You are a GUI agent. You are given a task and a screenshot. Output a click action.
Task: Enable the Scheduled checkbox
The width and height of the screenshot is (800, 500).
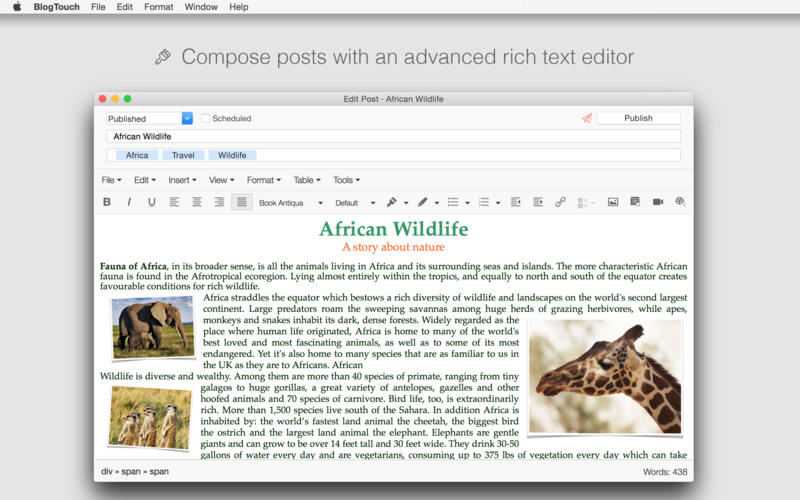[x=205, y=118]
